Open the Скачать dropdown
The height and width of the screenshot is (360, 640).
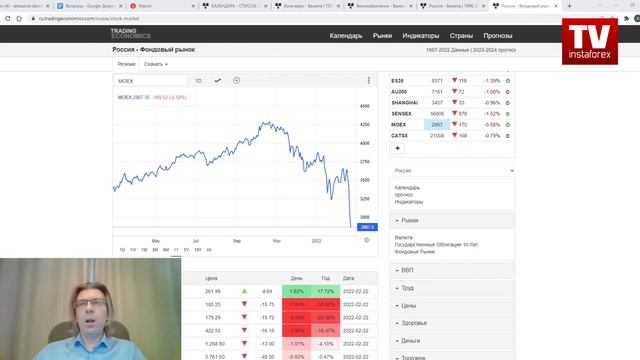pyautogui.click(x=156, y=64)
